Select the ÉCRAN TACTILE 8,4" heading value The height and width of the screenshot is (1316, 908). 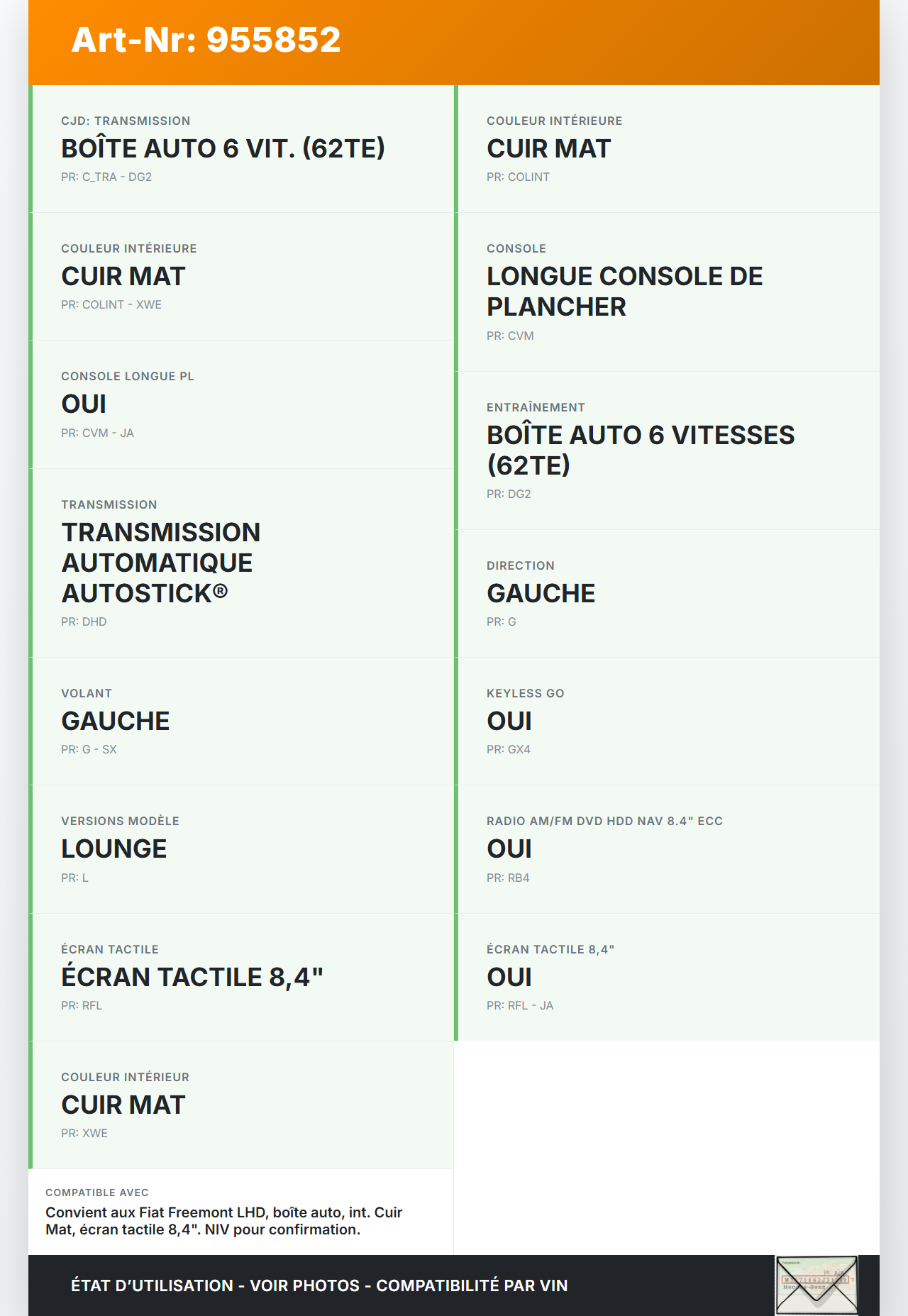click(x=192, y=977)
